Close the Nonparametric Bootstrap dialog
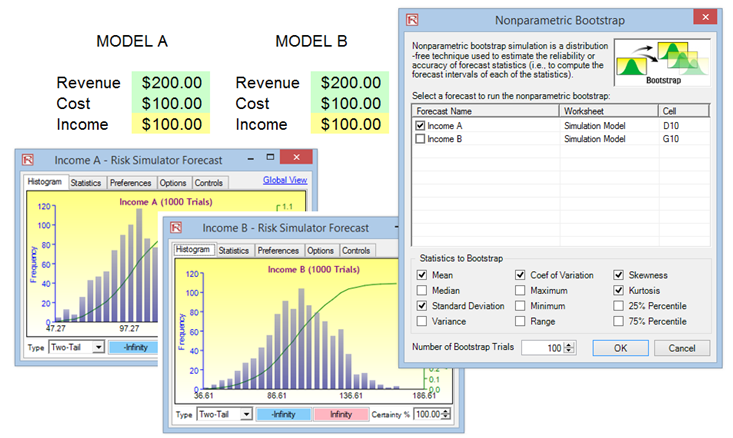This screenshot has height=438, width=733. coord(705,17)
